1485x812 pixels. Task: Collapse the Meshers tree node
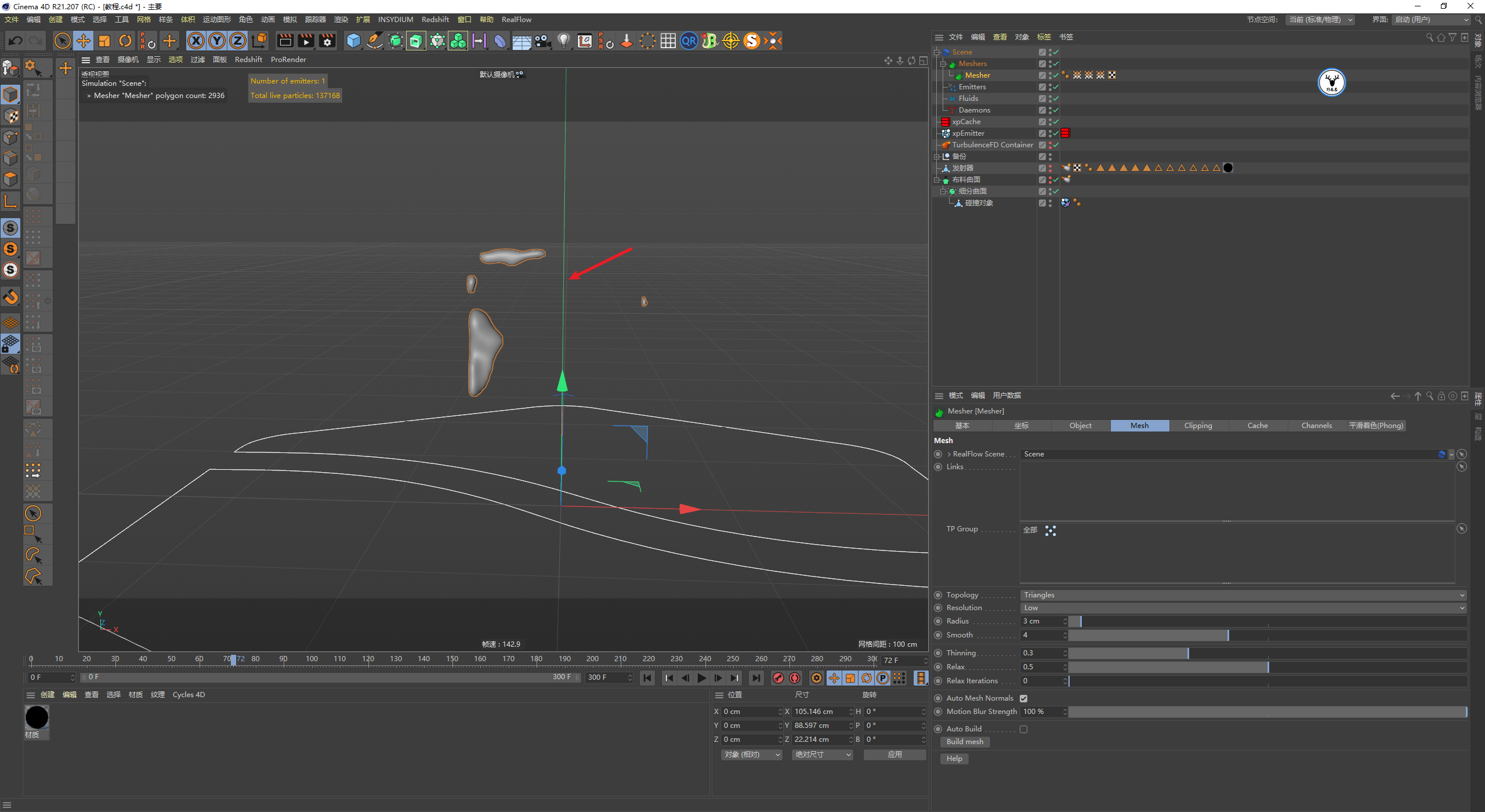coord(943,64)
